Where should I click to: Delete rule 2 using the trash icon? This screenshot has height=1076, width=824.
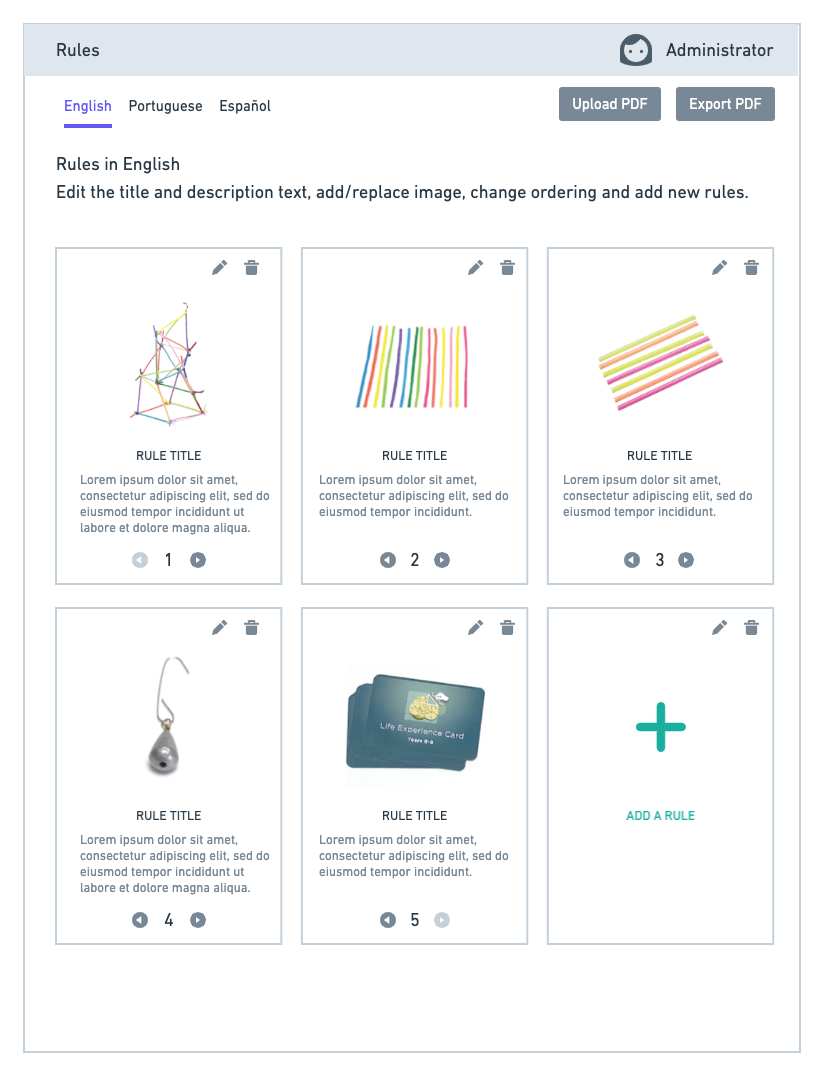pos(508,268)
